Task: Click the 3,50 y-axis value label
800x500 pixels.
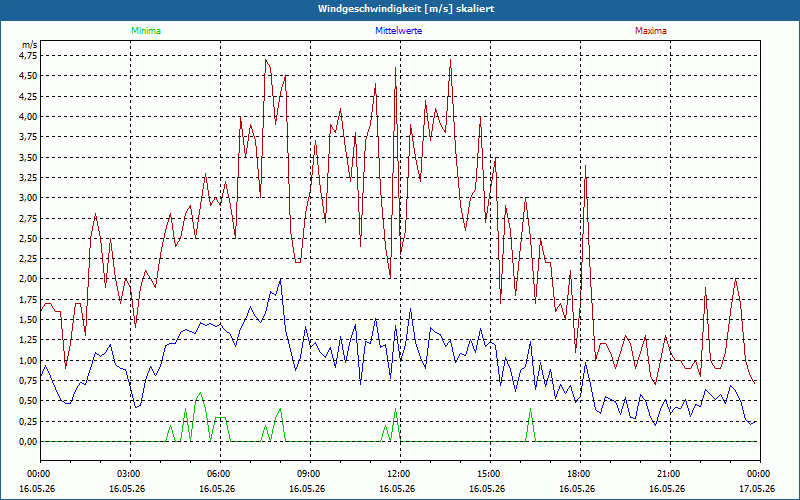Action: pos(28,157)
